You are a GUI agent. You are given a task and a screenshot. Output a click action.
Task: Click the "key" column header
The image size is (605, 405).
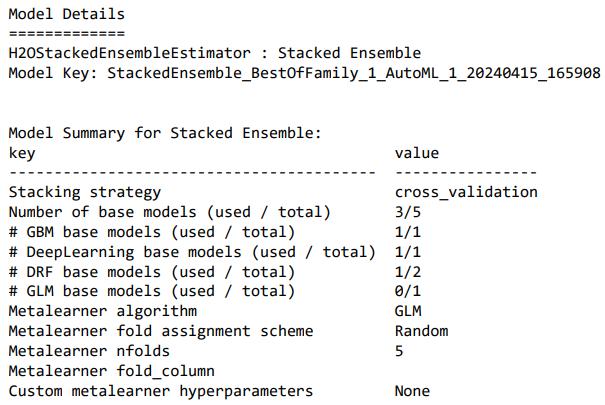[22, 153]
